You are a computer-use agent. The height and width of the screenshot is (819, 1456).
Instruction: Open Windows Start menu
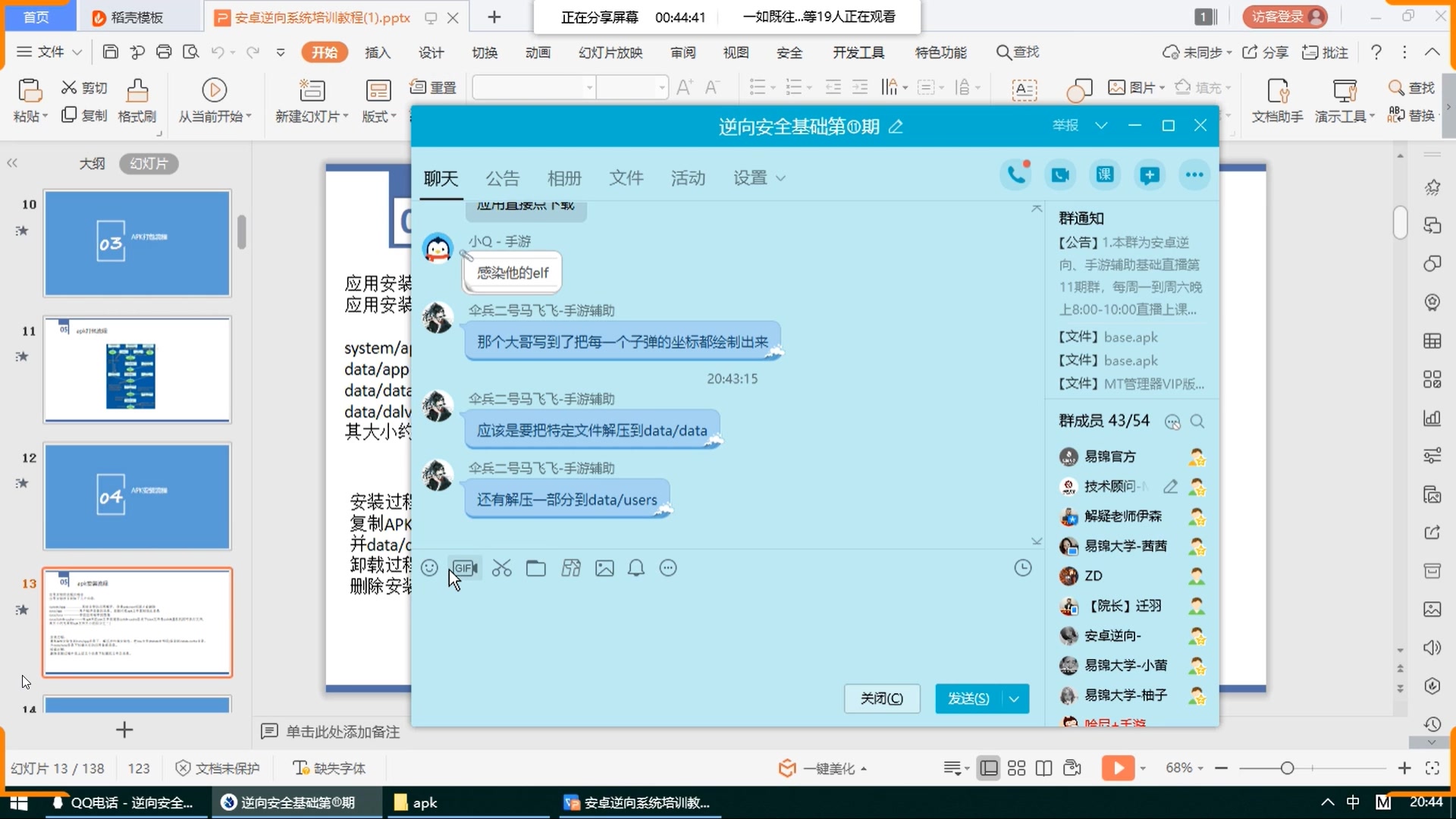coord(19,802)
